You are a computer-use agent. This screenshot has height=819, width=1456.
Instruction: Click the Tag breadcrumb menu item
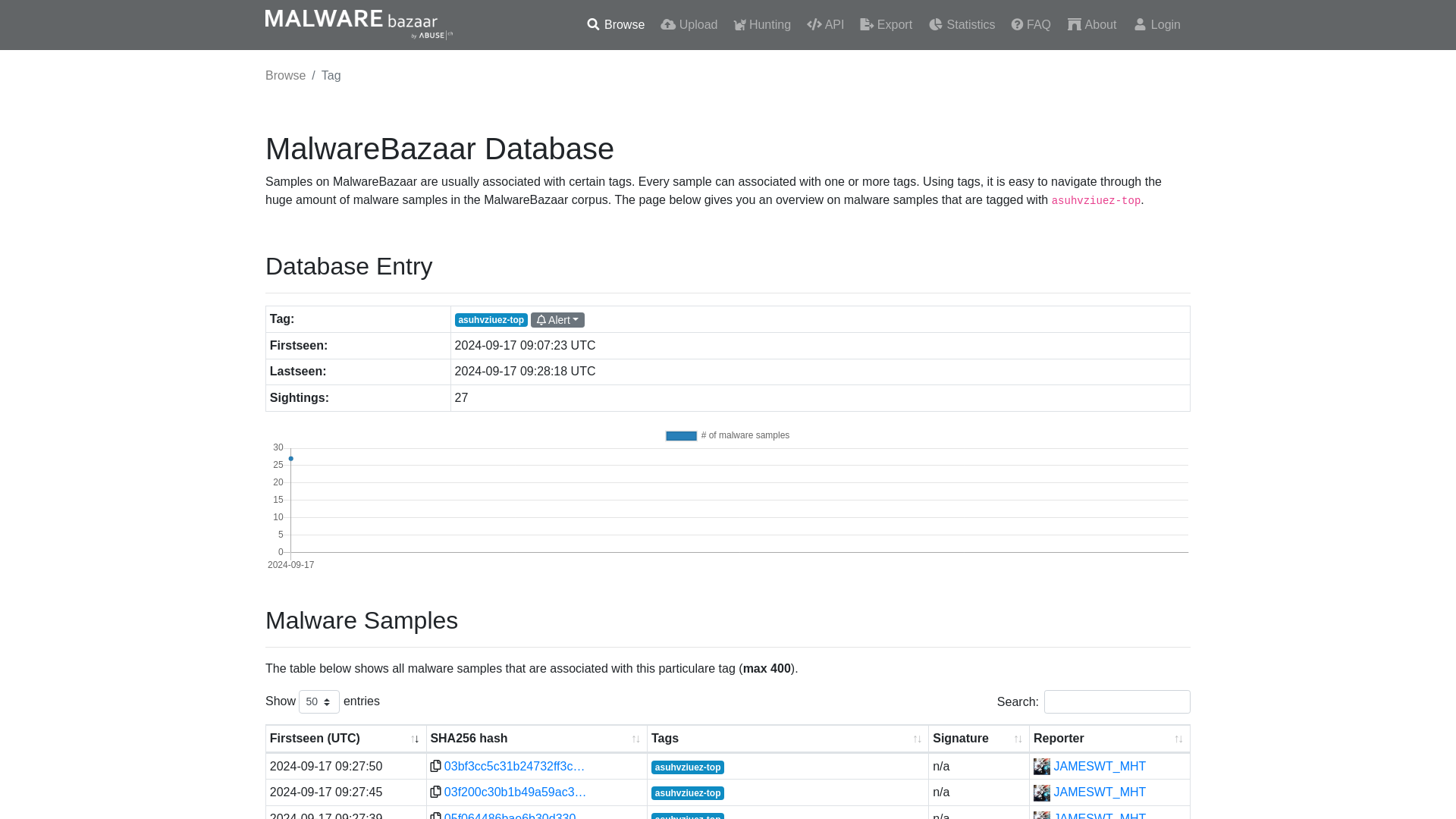coord(331,75)
